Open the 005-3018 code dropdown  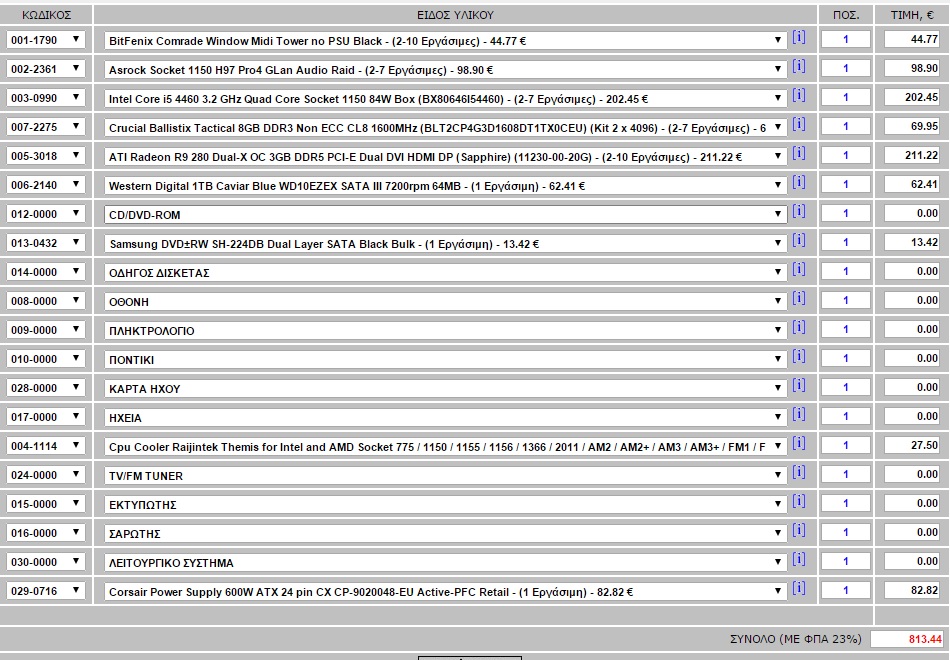click(x=46, y=156)
